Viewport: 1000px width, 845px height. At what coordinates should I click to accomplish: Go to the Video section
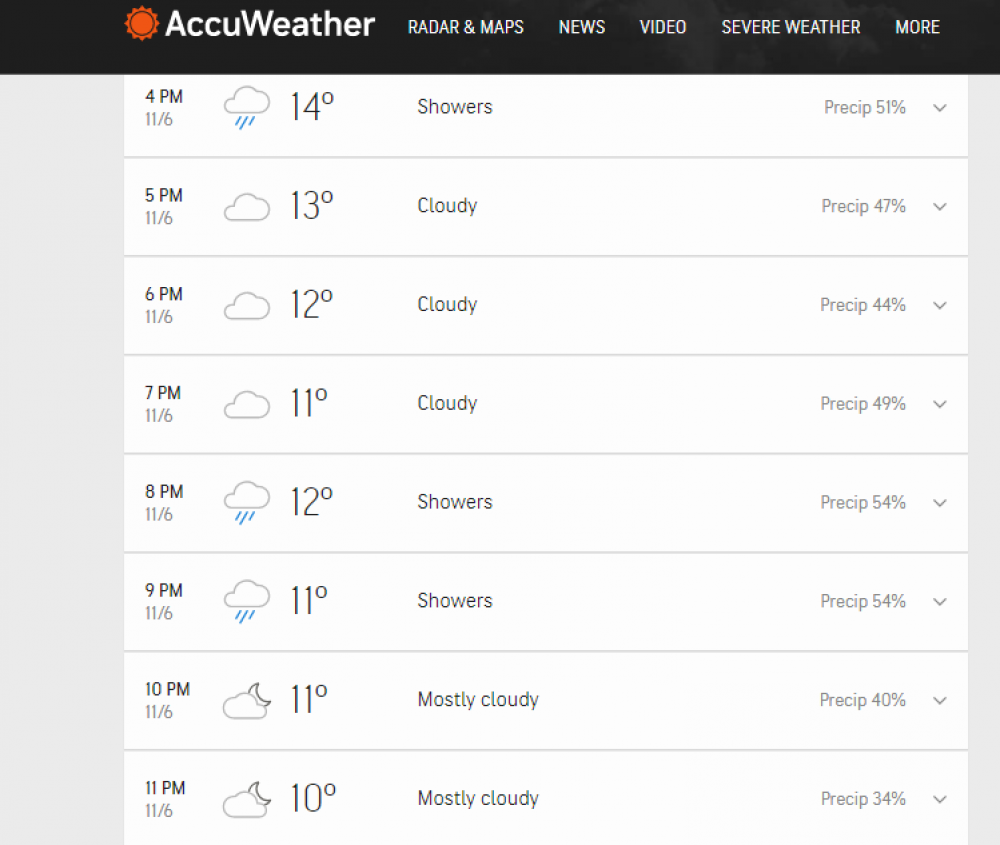663,27
